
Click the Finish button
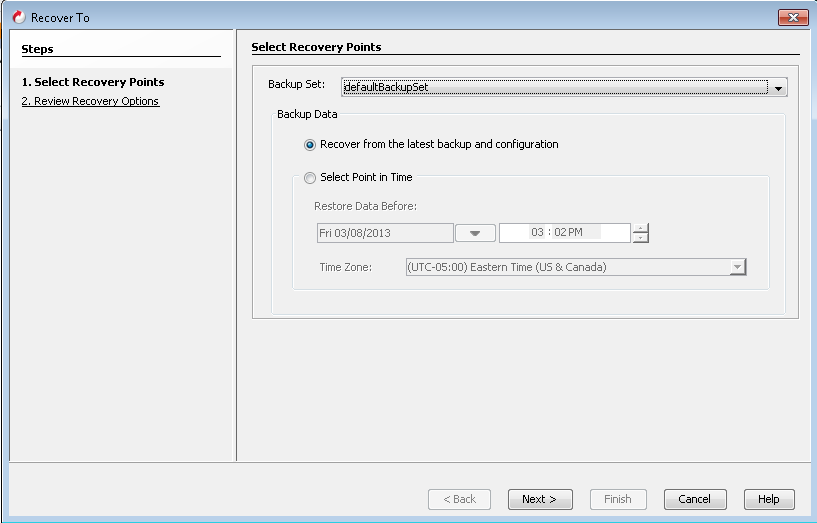617,499
